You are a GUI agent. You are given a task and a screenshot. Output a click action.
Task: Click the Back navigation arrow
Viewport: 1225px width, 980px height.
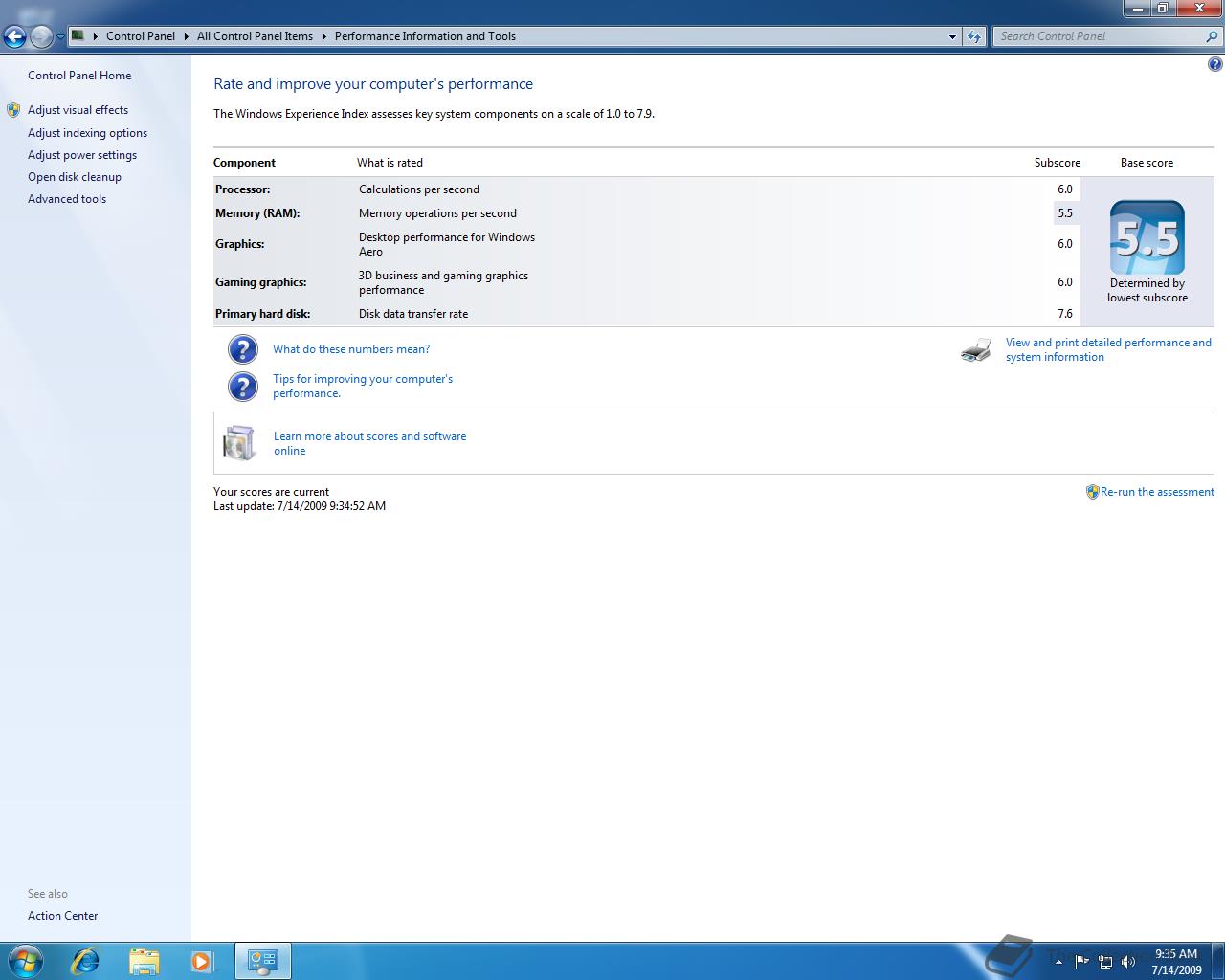tap(14, 36)
